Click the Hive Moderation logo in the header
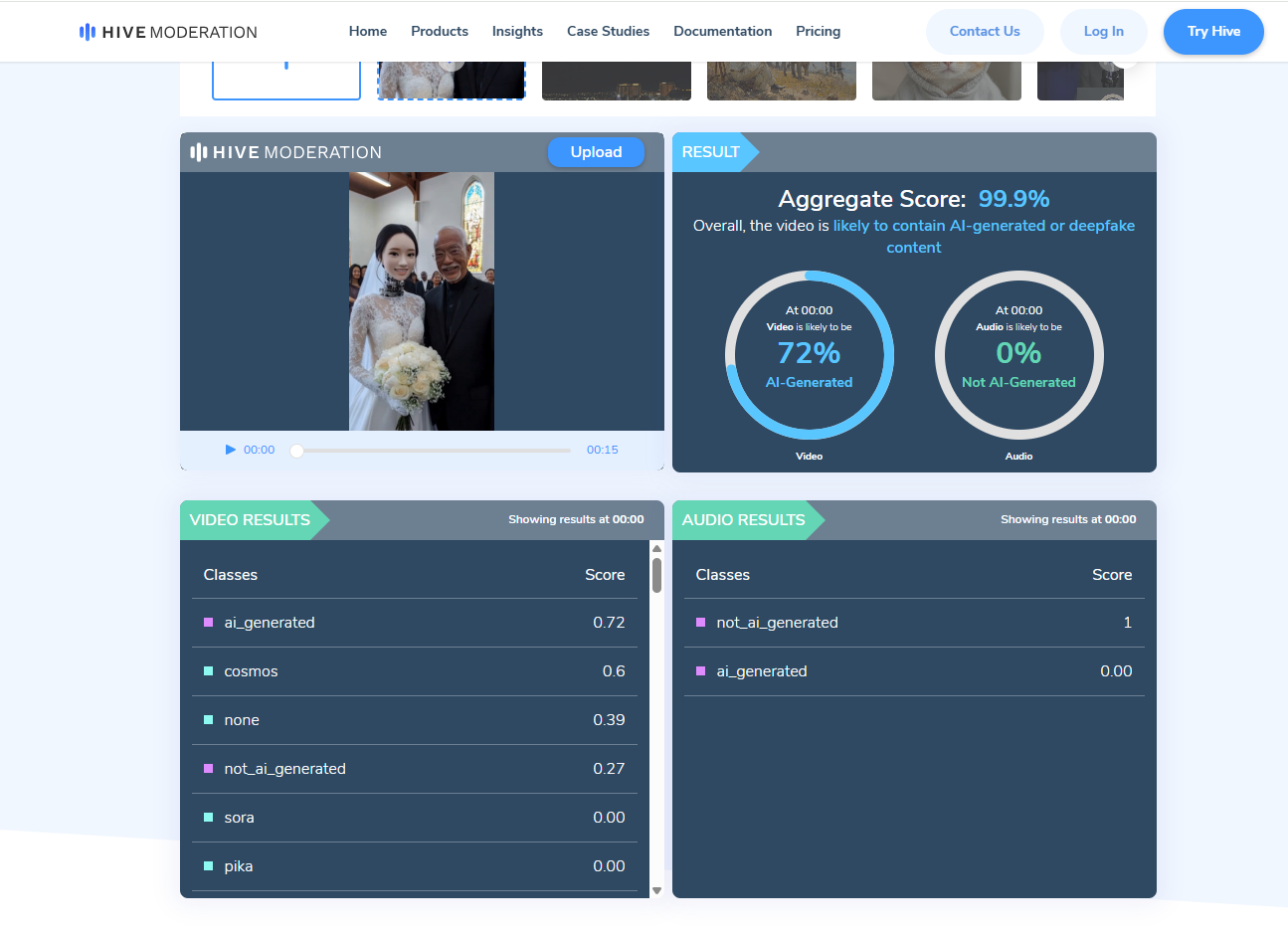 [x=168, y=32]
